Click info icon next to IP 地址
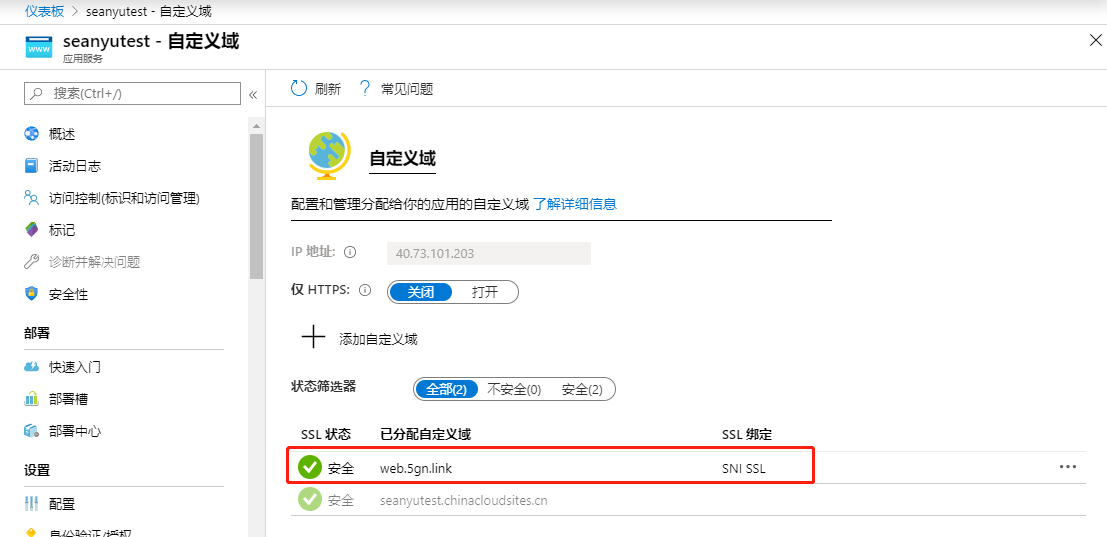Image resolution: width=1107 pixels, height=537 pixels. [x=349, y=252]
